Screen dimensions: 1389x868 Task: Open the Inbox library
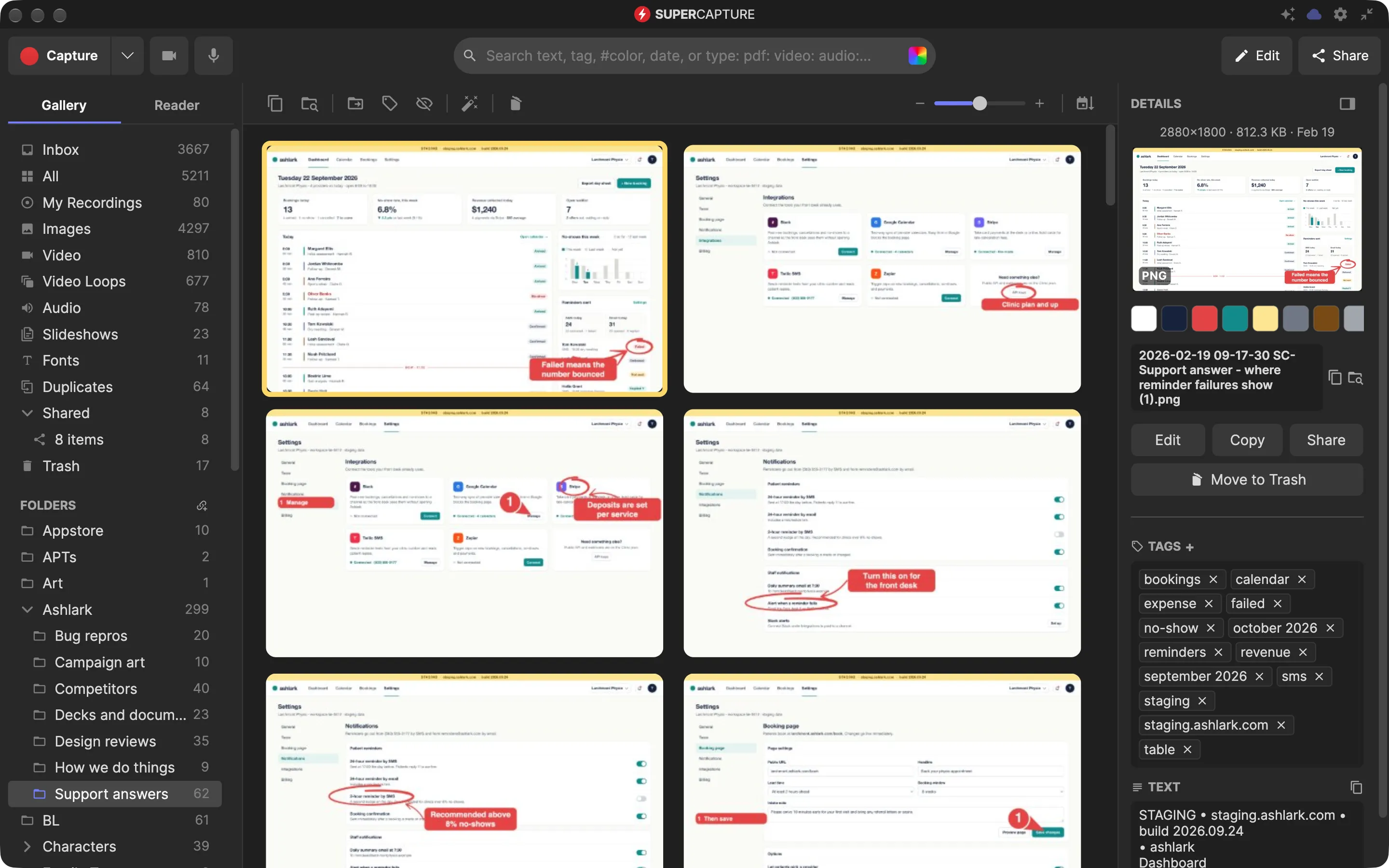click(x=115, y=149)
